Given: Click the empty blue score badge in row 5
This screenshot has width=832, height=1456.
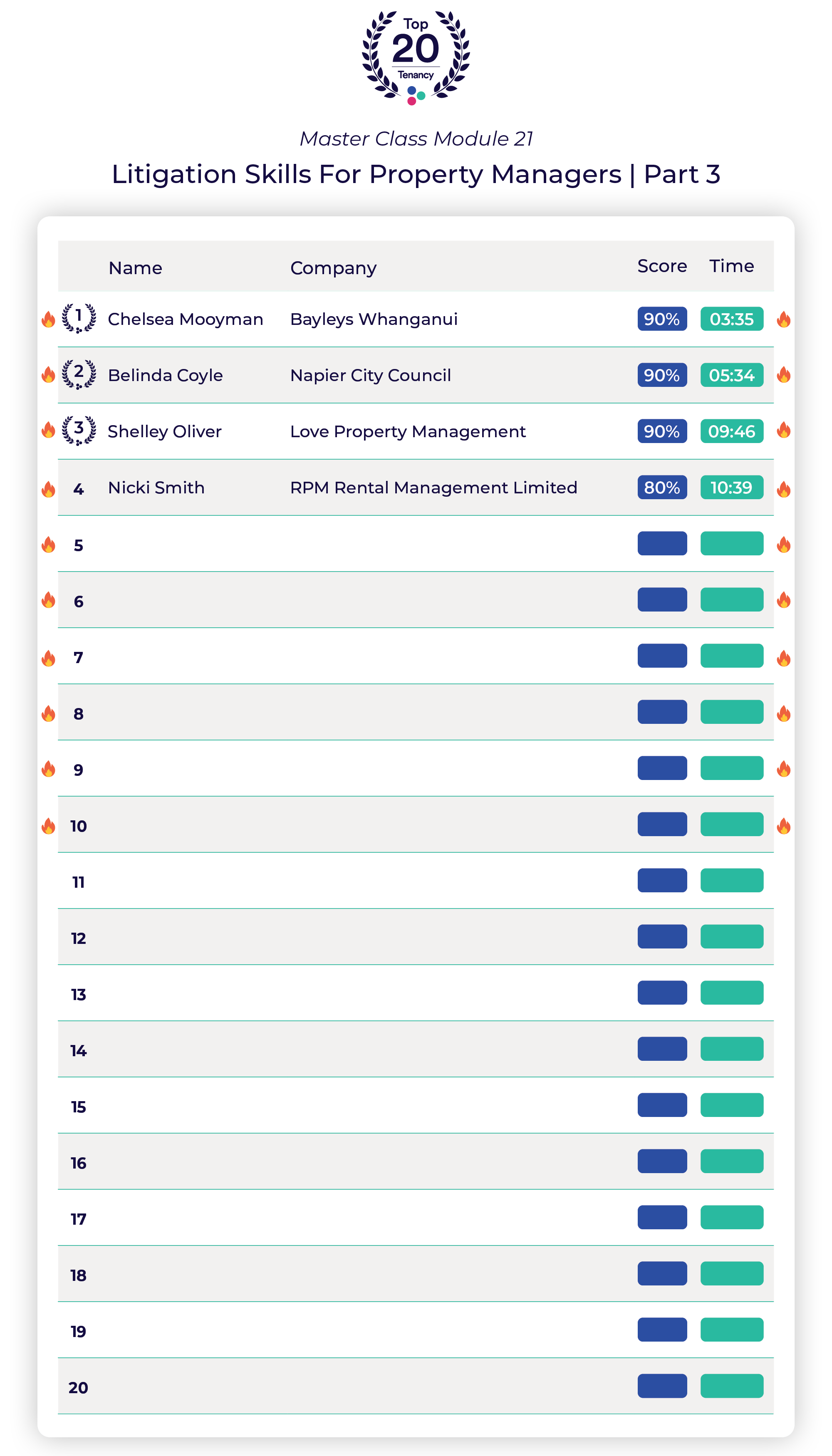Looking at the screenshot, I should tap(662, 543).
